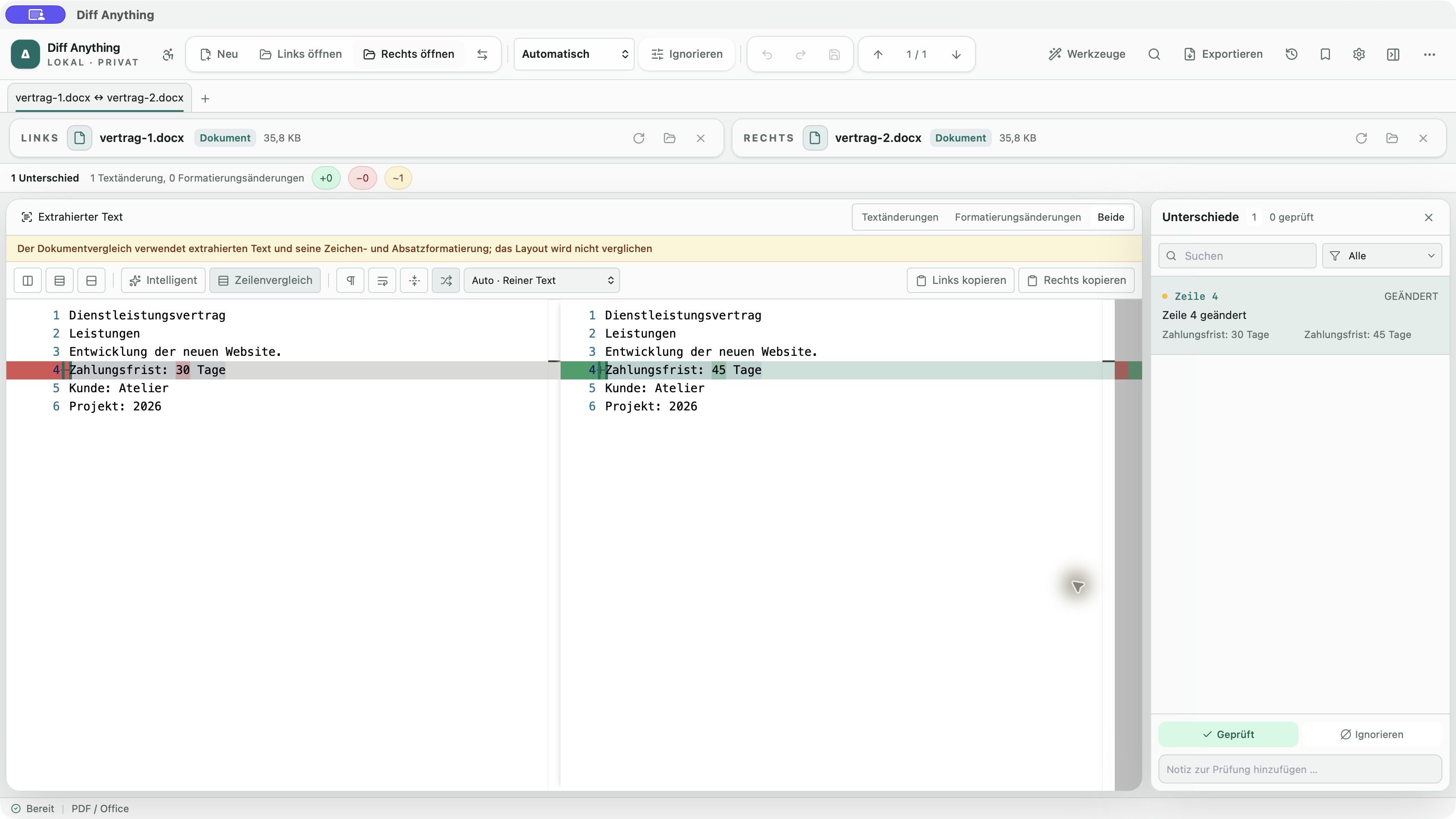This screenshot has width=1456, height=819.
Task: Open settings gear icon
Action: pos(1360,54)
